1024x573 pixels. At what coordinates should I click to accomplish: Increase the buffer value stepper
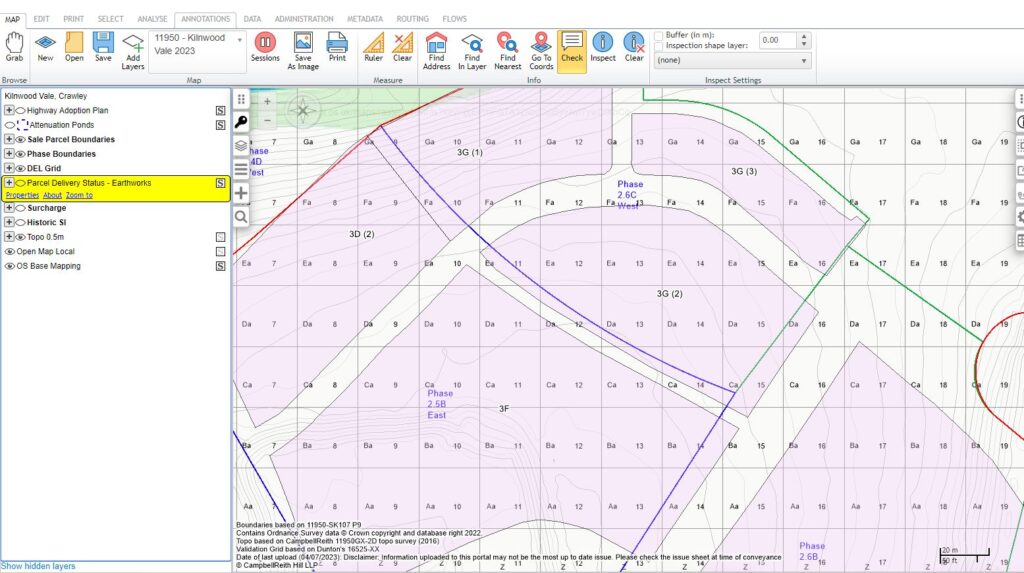804,37
